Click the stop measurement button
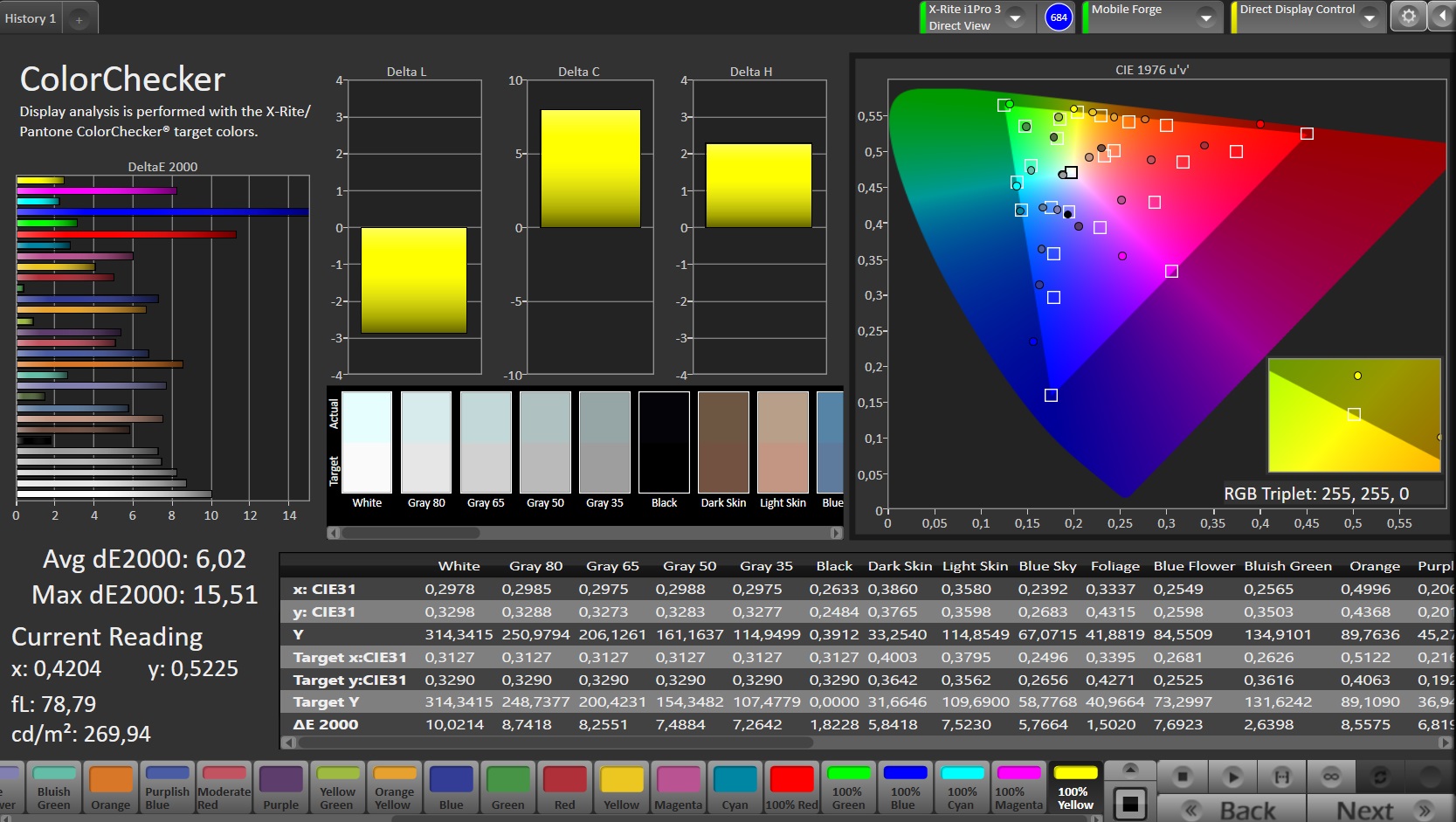The width and height of the screenshot is (1456, 822). [1182, 776]
